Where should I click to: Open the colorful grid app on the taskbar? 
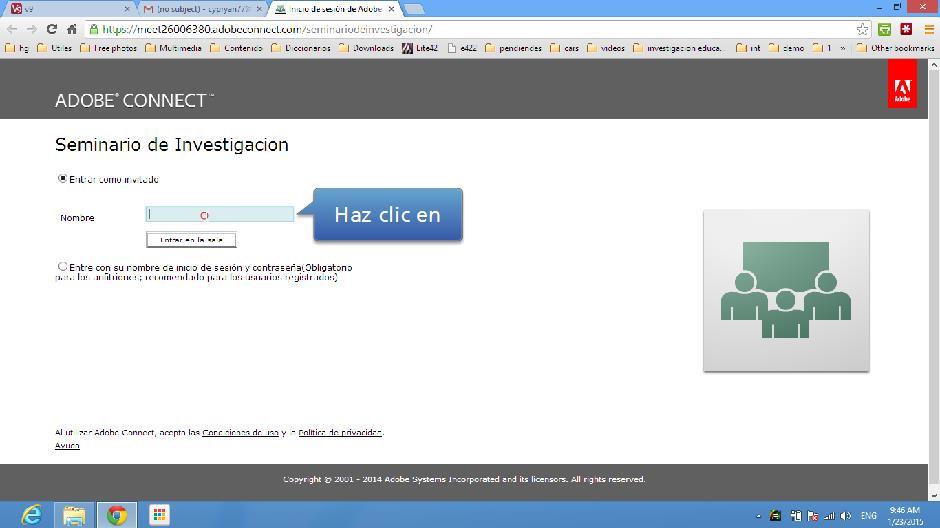tap(159, 515)
